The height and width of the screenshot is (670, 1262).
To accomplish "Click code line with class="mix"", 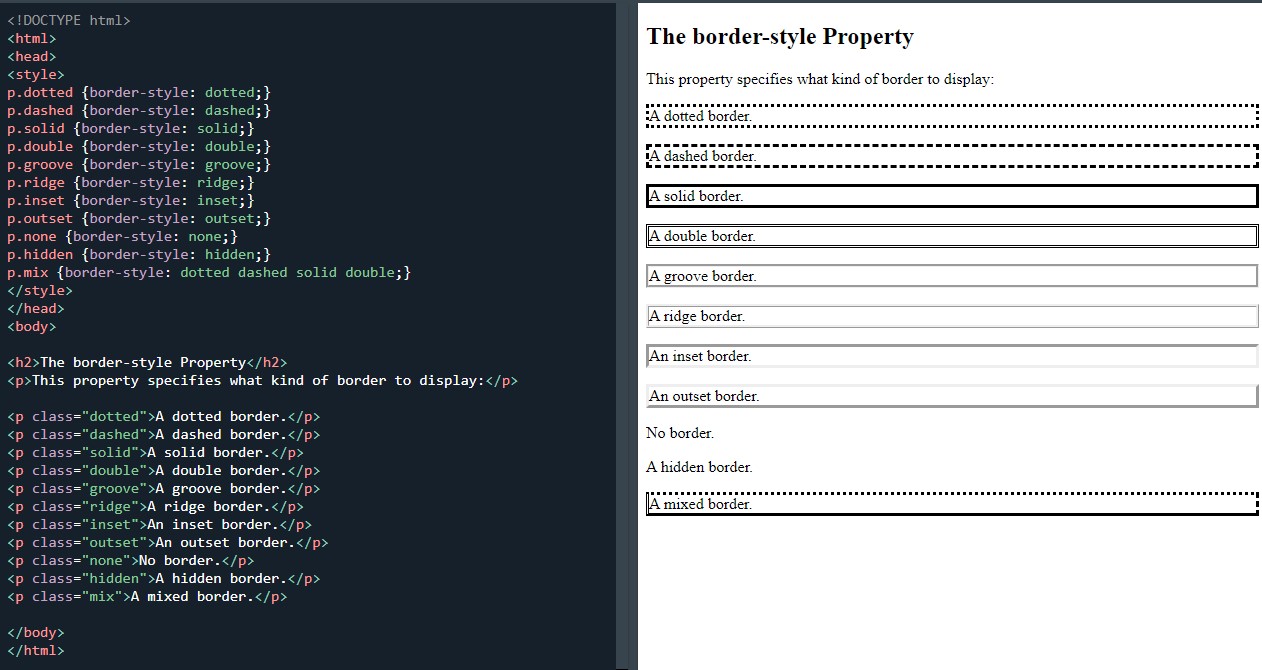I will [147, 596].
